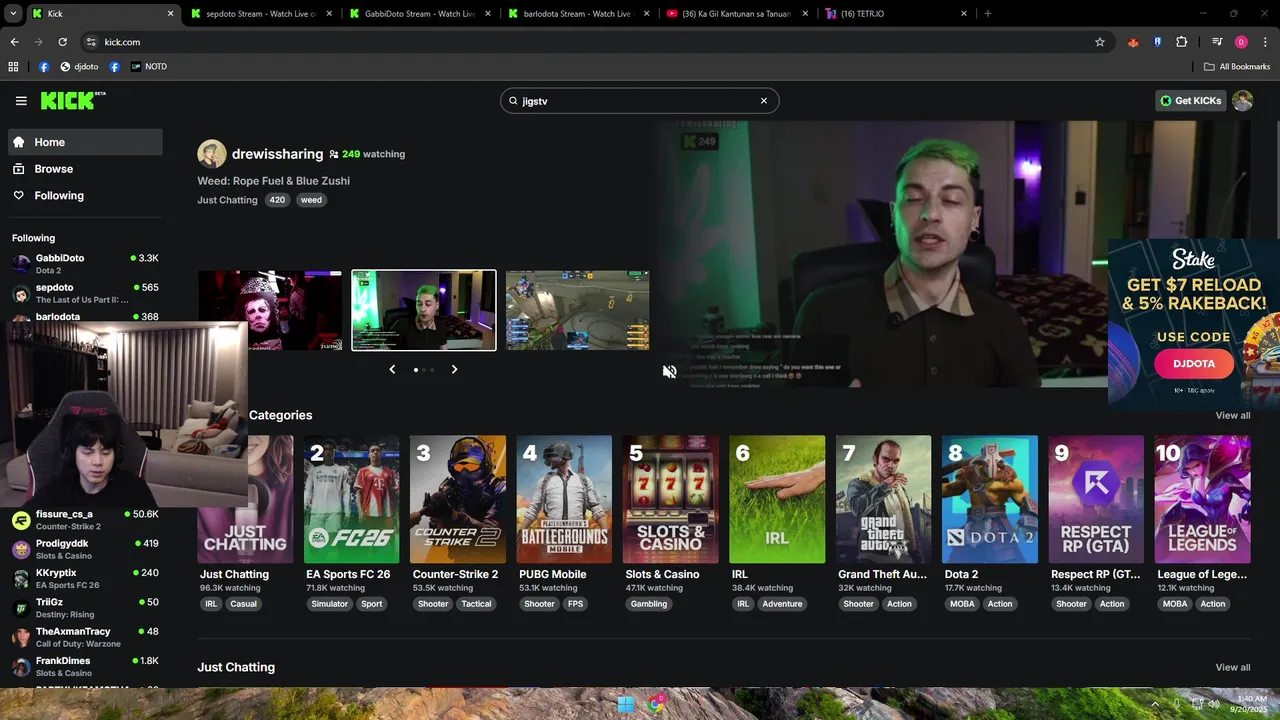Click the Simulator tag under EA Sports FC 26
The height and width of the screenshot is (720, 1280).
[330, 604]
